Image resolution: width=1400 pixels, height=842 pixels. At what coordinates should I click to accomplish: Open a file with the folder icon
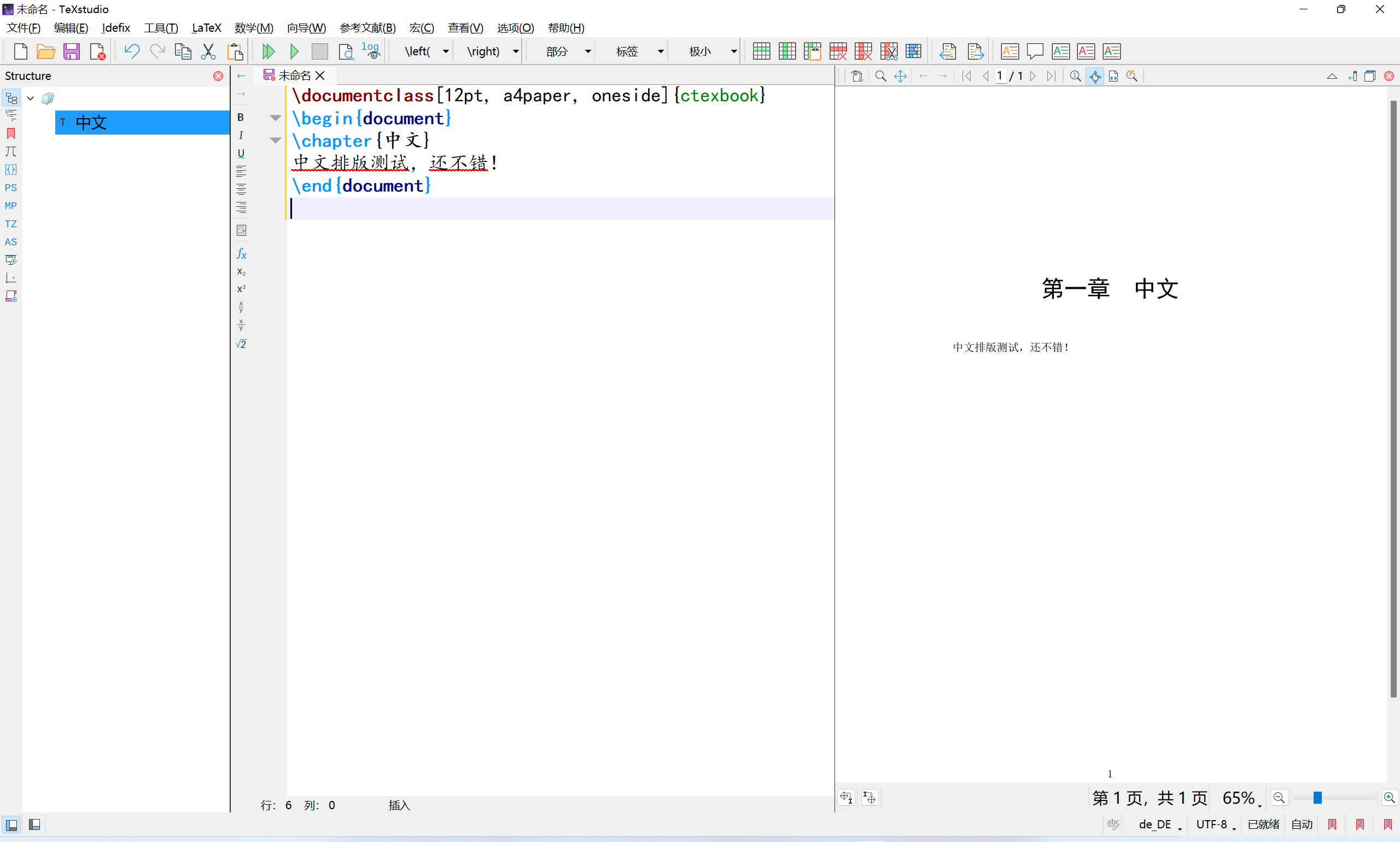click(x=46, y=51)
